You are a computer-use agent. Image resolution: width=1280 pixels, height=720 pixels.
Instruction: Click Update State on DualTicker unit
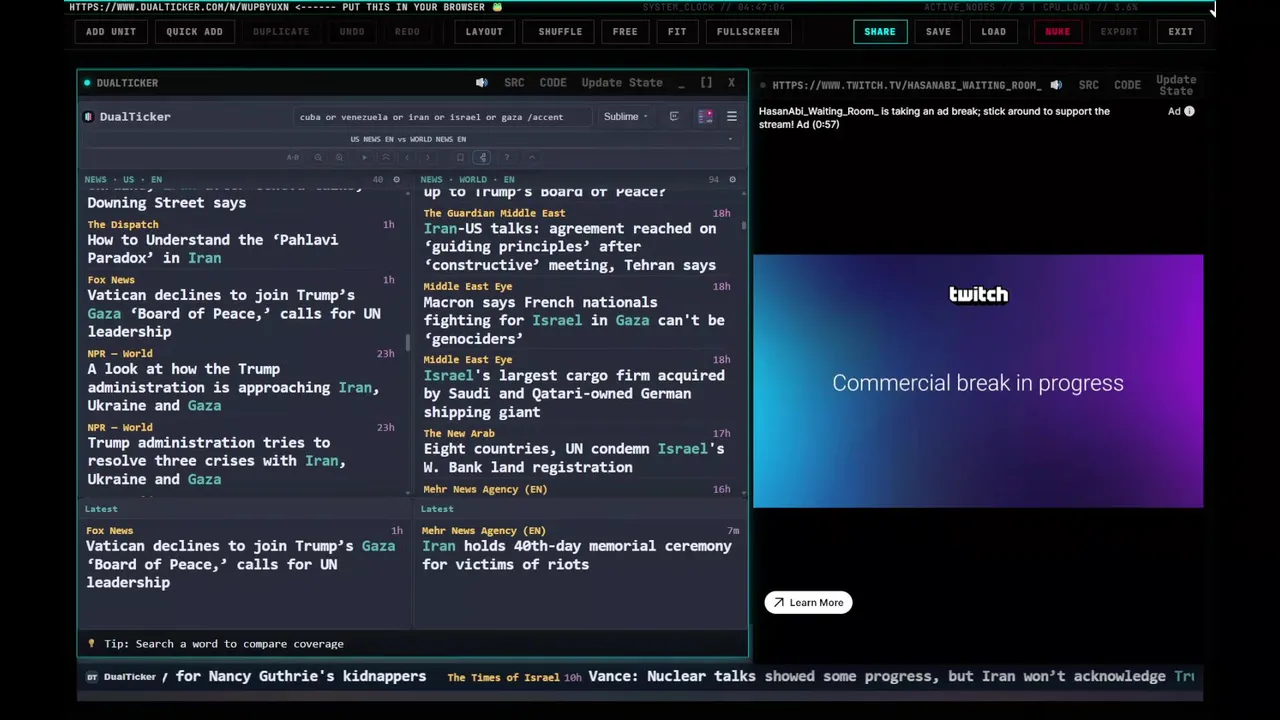[x=622, y=83]
